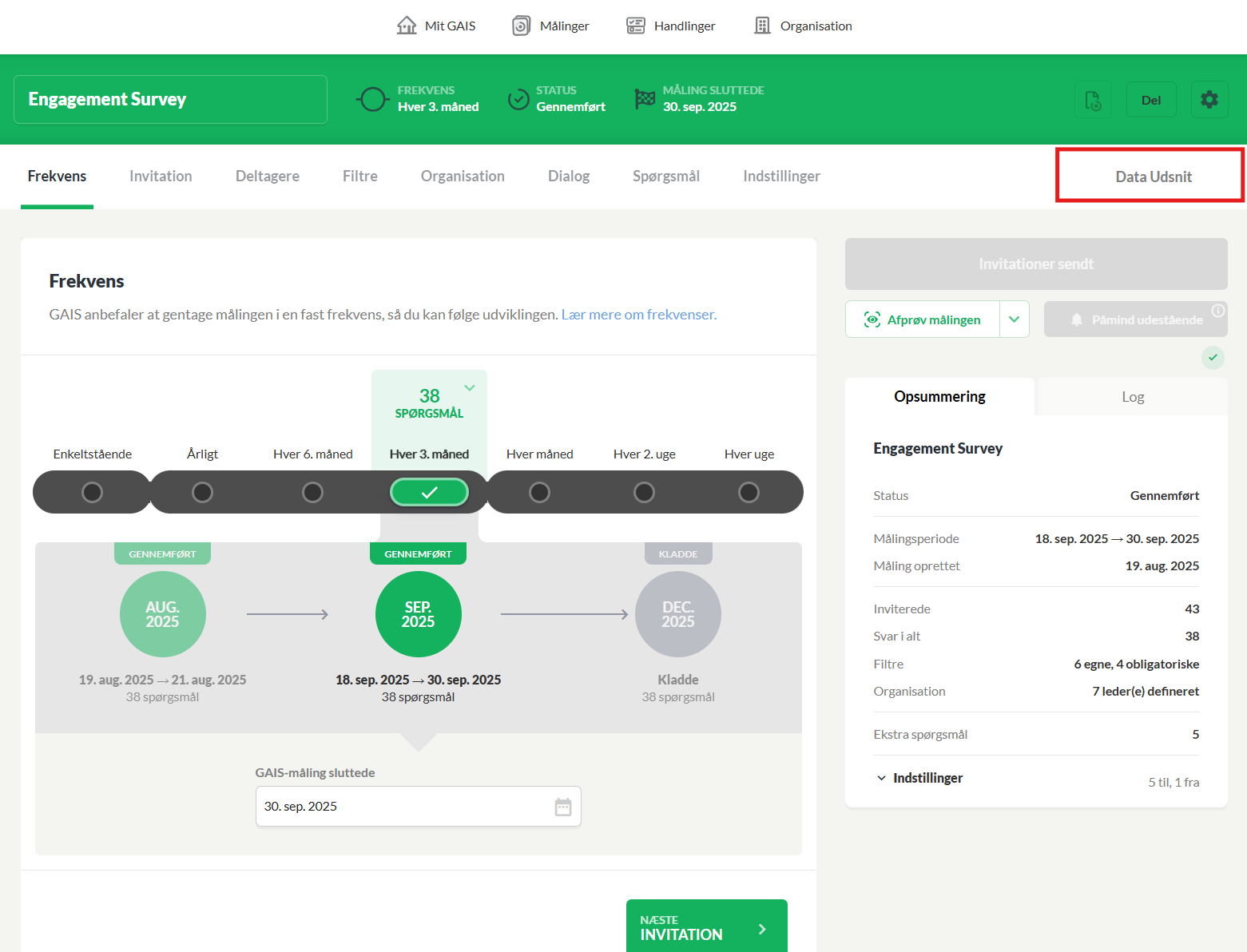Open the document report icon button
The image size is (1247, 952).
[1093, 100]
